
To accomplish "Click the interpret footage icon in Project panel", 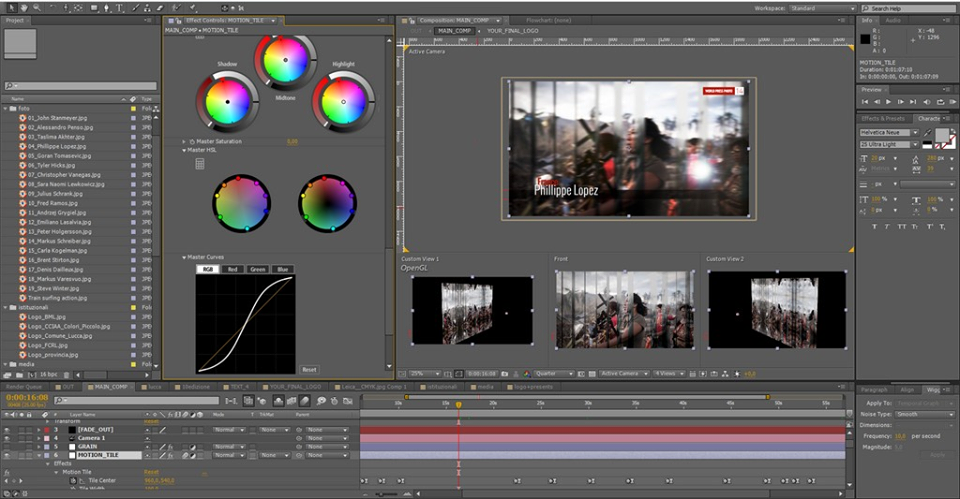I will tap(7, 375).
